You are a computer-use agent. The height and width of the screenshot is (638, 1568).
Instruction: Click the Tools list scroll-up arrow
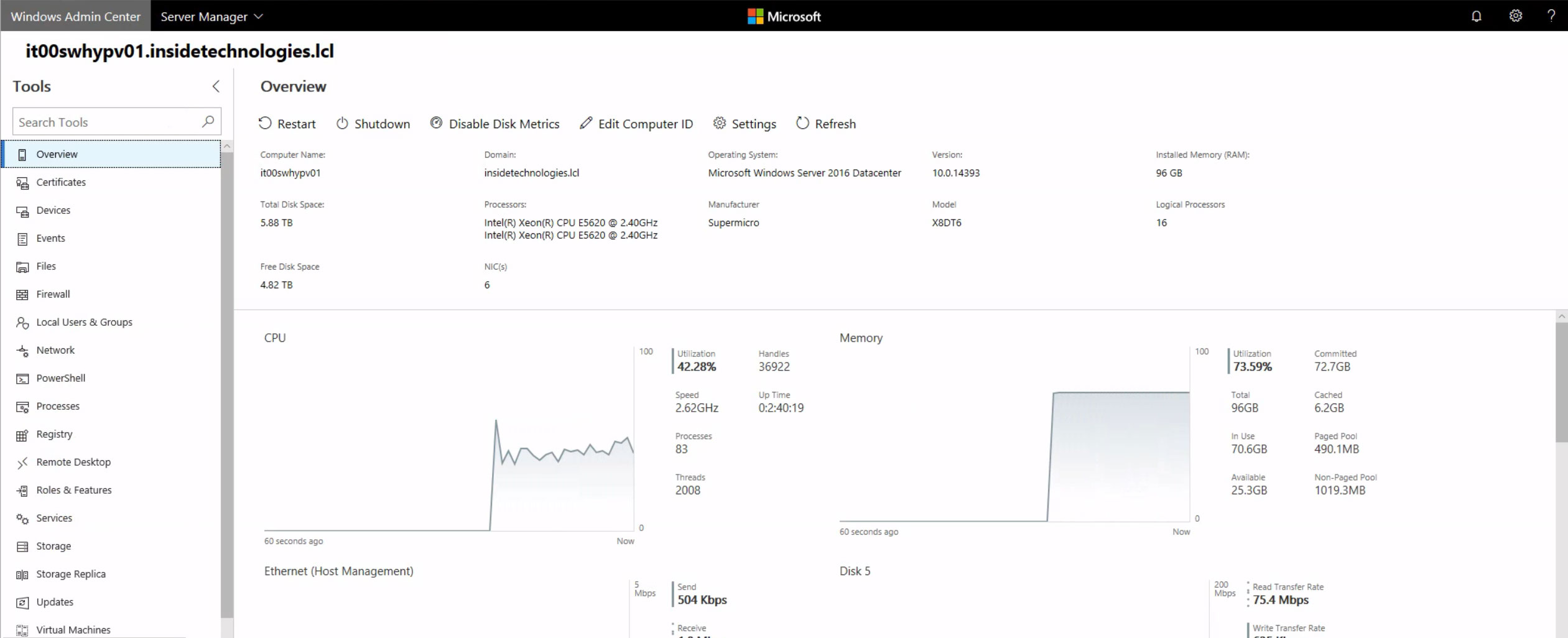click(227, 146)
